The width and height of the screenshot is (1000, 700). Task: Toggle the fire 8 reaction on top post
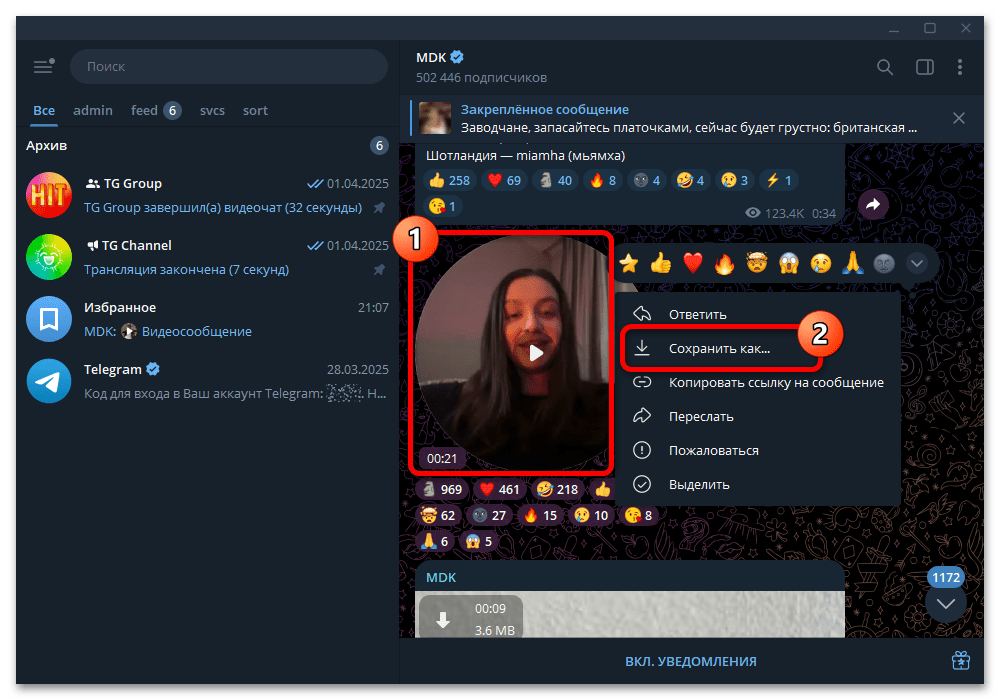tap(603, 180)
